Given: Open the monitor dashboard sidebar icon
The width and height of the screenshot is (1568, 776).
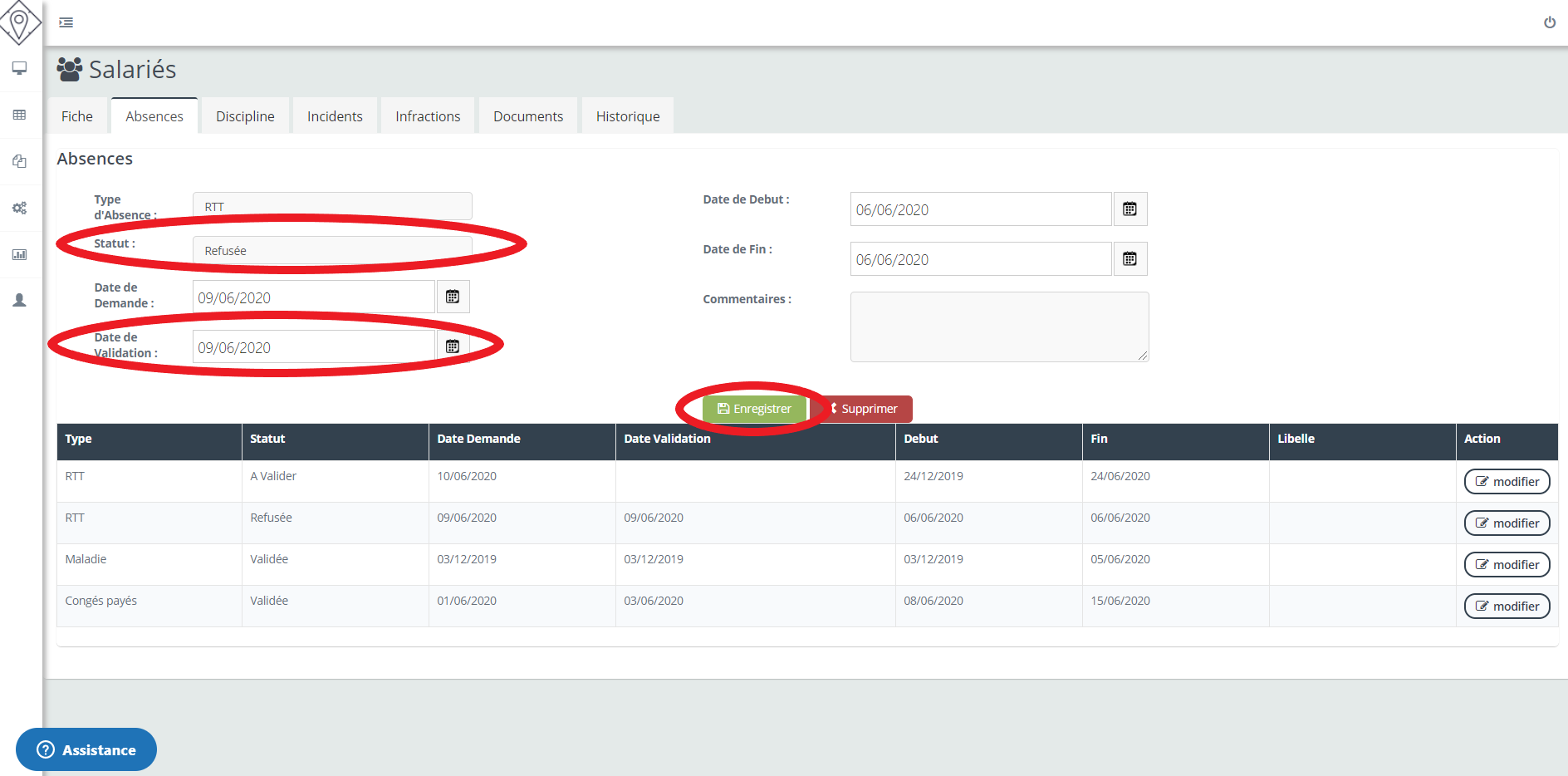Looking at the screenshot, I should [x=20, y=68].
